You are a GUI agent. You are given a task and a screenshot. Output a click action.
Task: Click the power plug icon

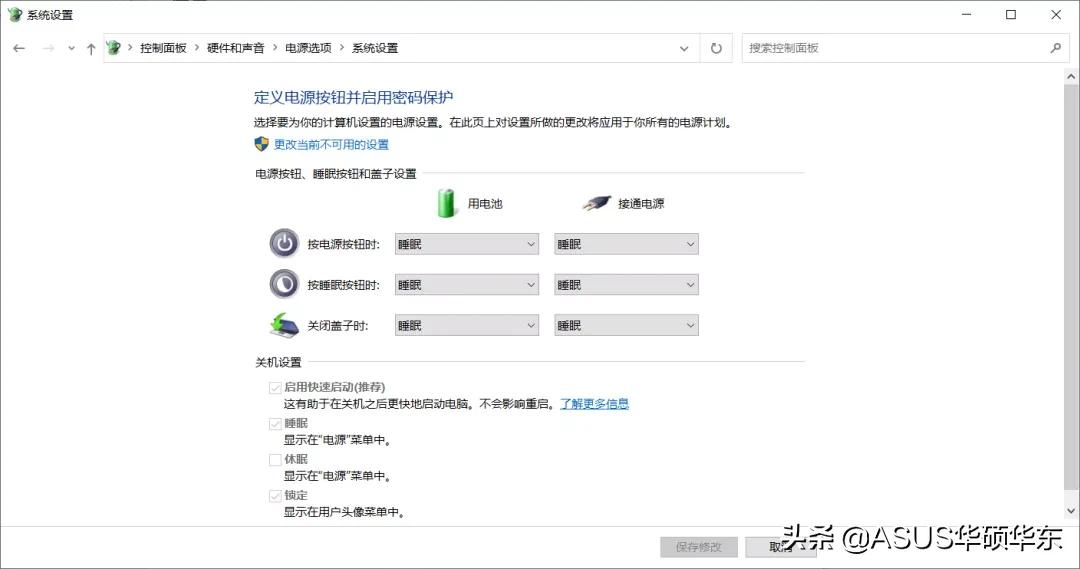(596, 203)
